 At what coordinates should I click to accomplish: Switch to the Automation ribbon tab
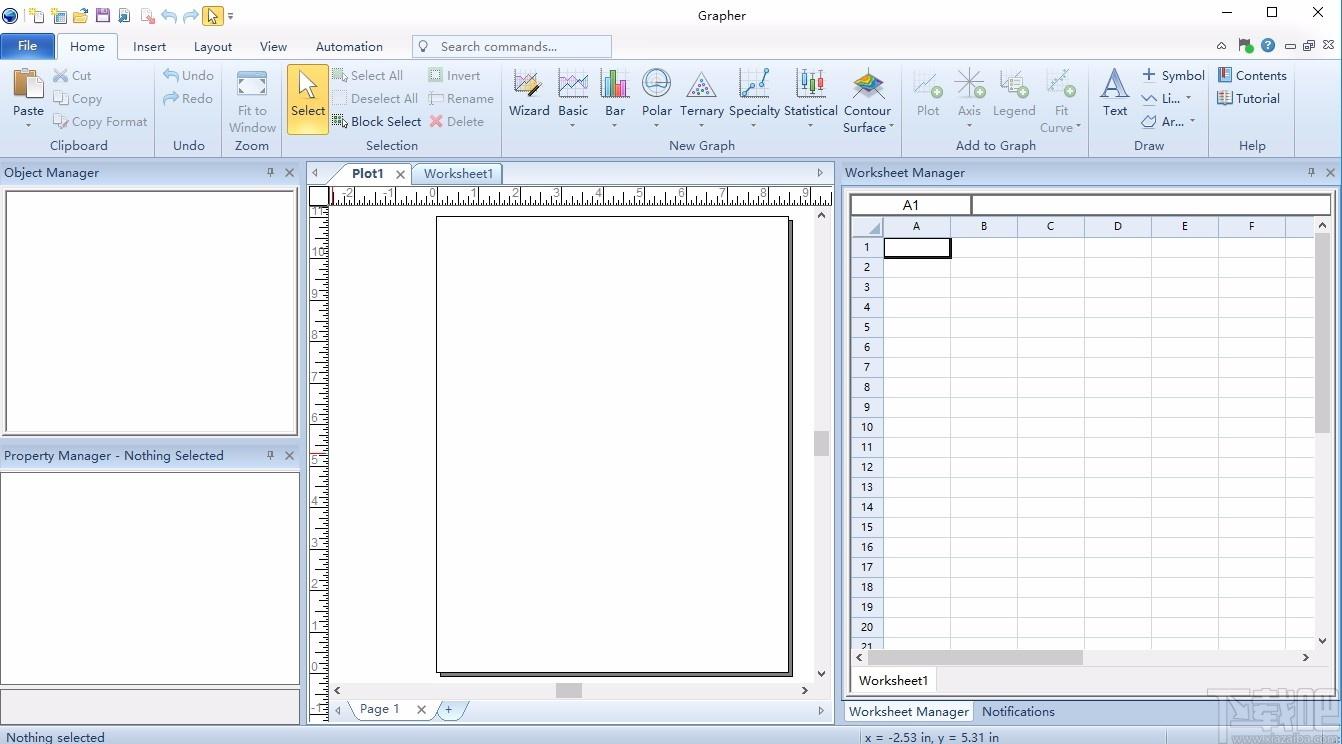(349, 46)
